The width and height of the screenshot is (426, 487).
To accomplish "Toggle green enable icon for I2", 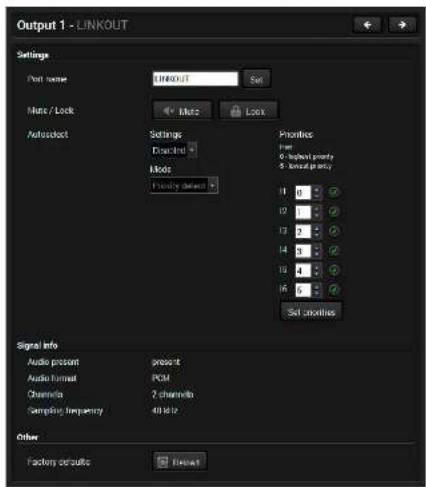I will tap(334, 212).
